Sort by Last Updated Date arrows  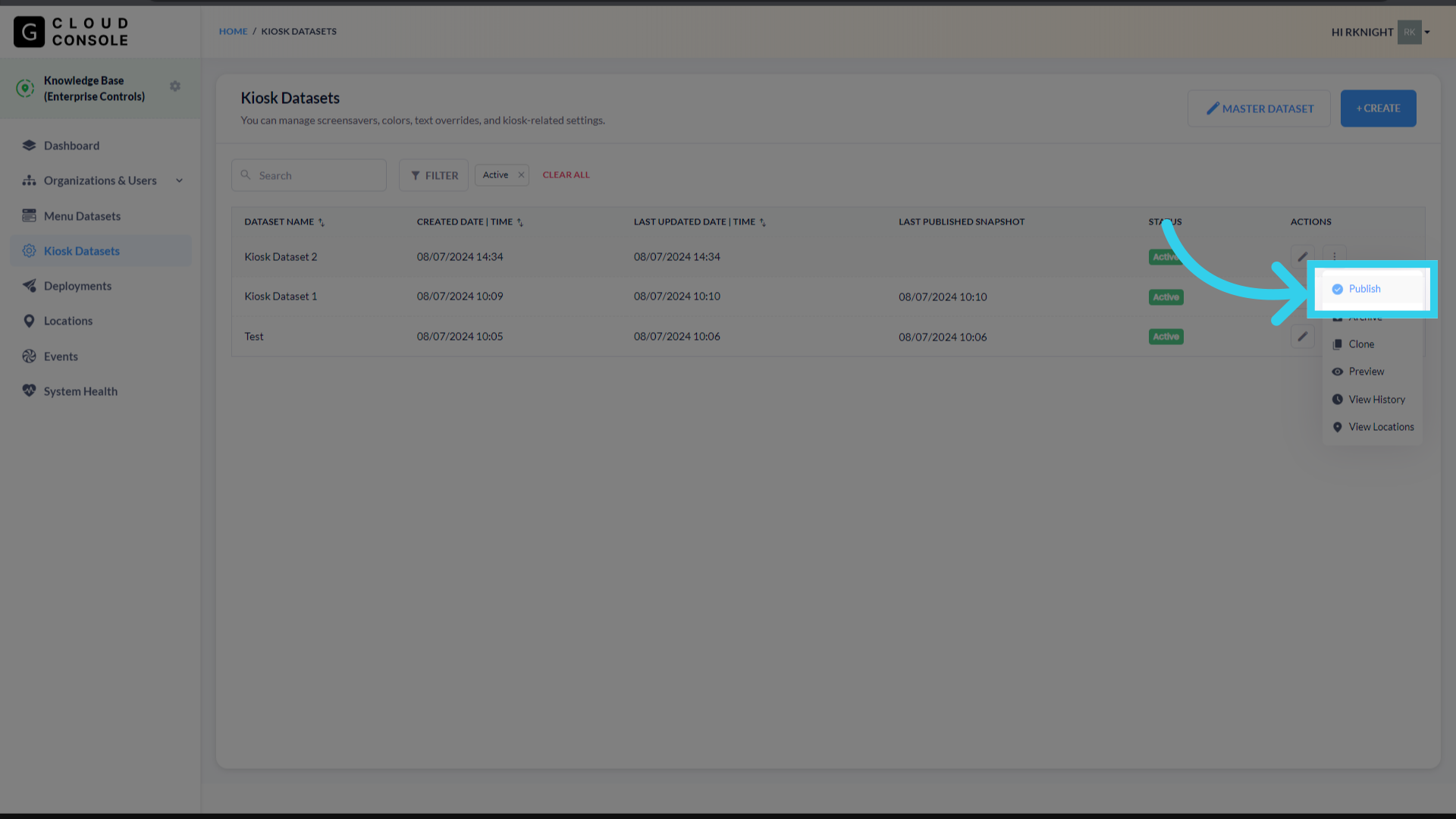pos(763,222)
